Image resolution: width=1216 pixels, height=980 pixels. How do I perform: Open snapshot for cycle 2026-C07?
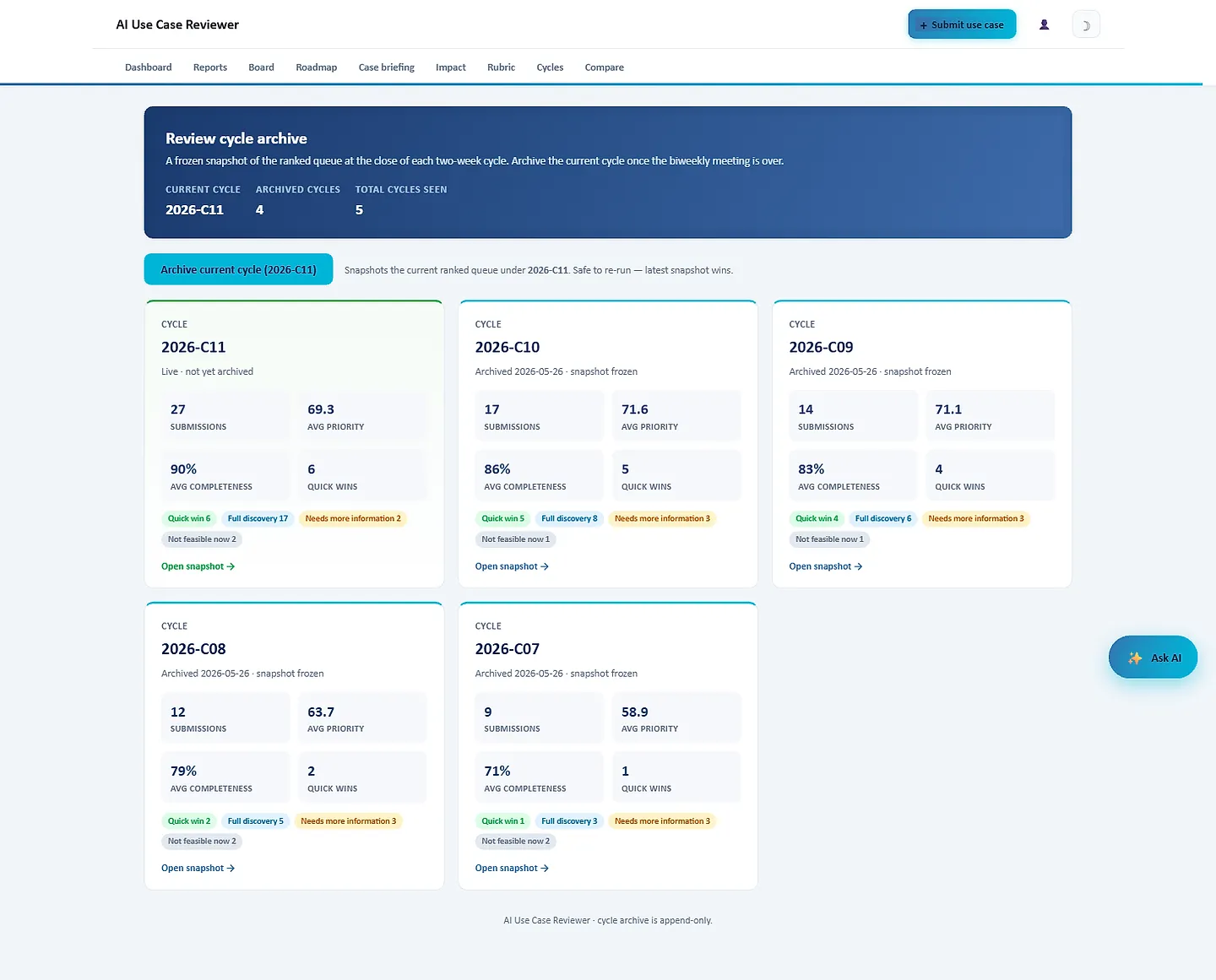(512, 868)
